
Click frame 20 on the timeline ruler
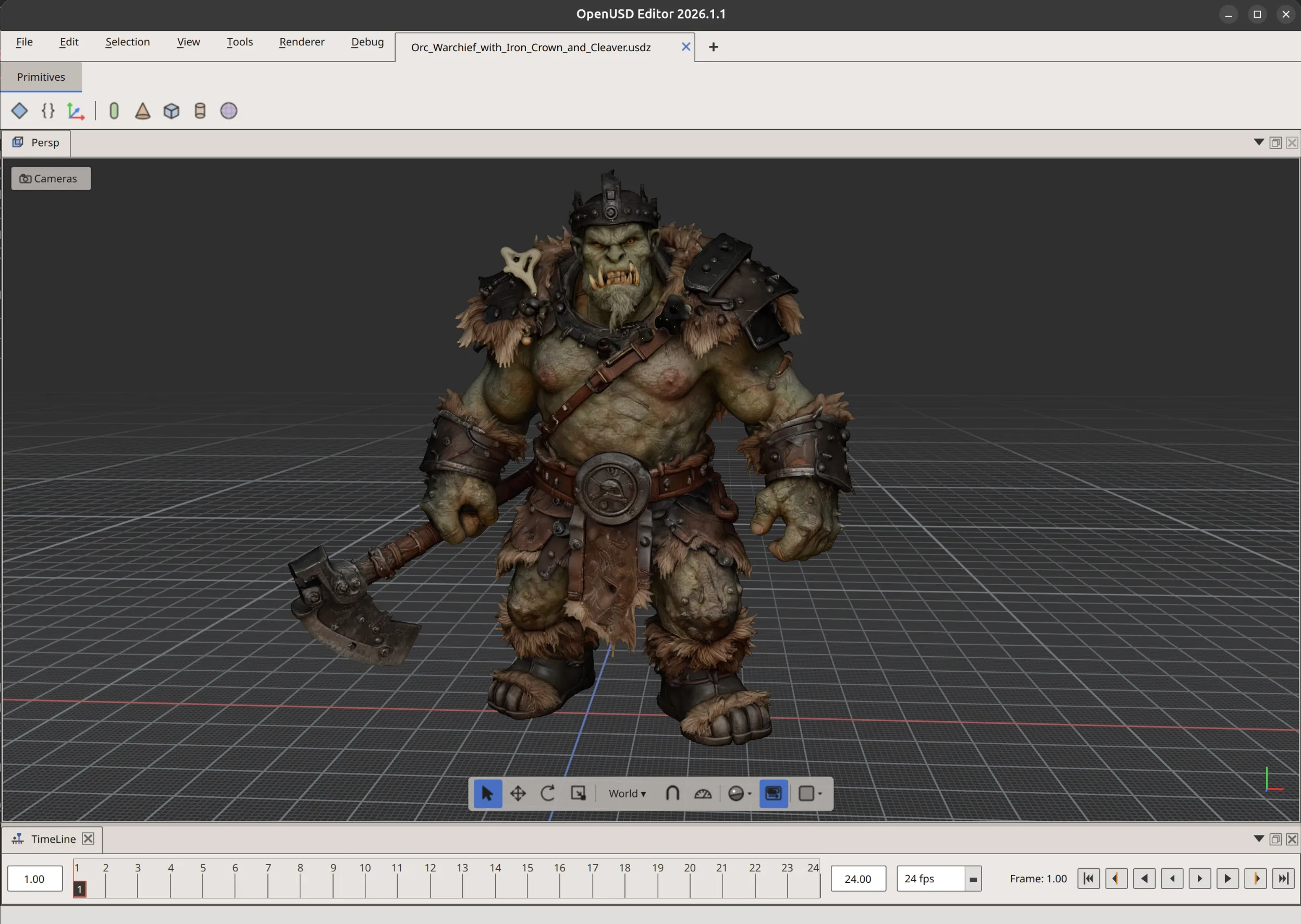pyautogui.click(x=690, y=879)
